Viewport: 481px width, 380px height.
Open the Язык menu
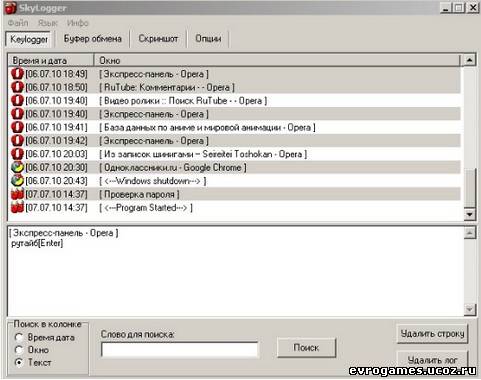[x=48, y=23]
